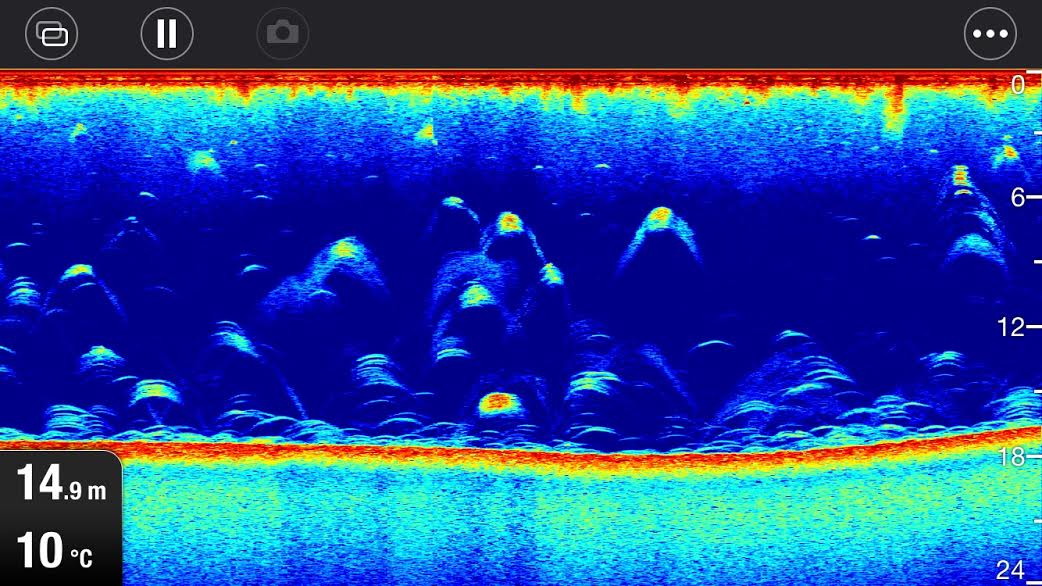The image size is (1042, 586).
Task: Open the three-dot more options menu
Action: click(990, 34)
